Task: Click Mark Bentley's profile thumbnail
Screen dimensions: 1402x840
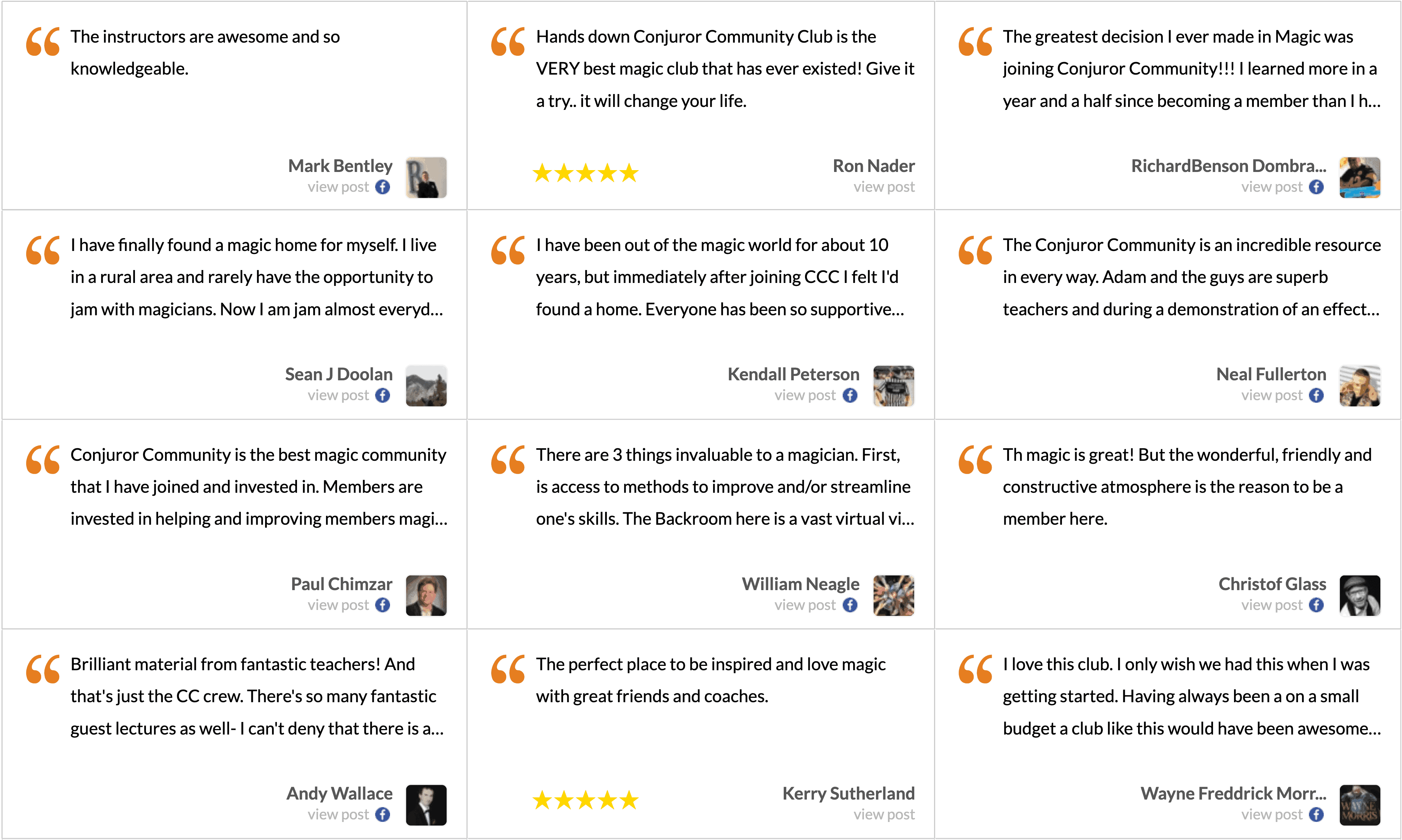Action: (426, 178)
